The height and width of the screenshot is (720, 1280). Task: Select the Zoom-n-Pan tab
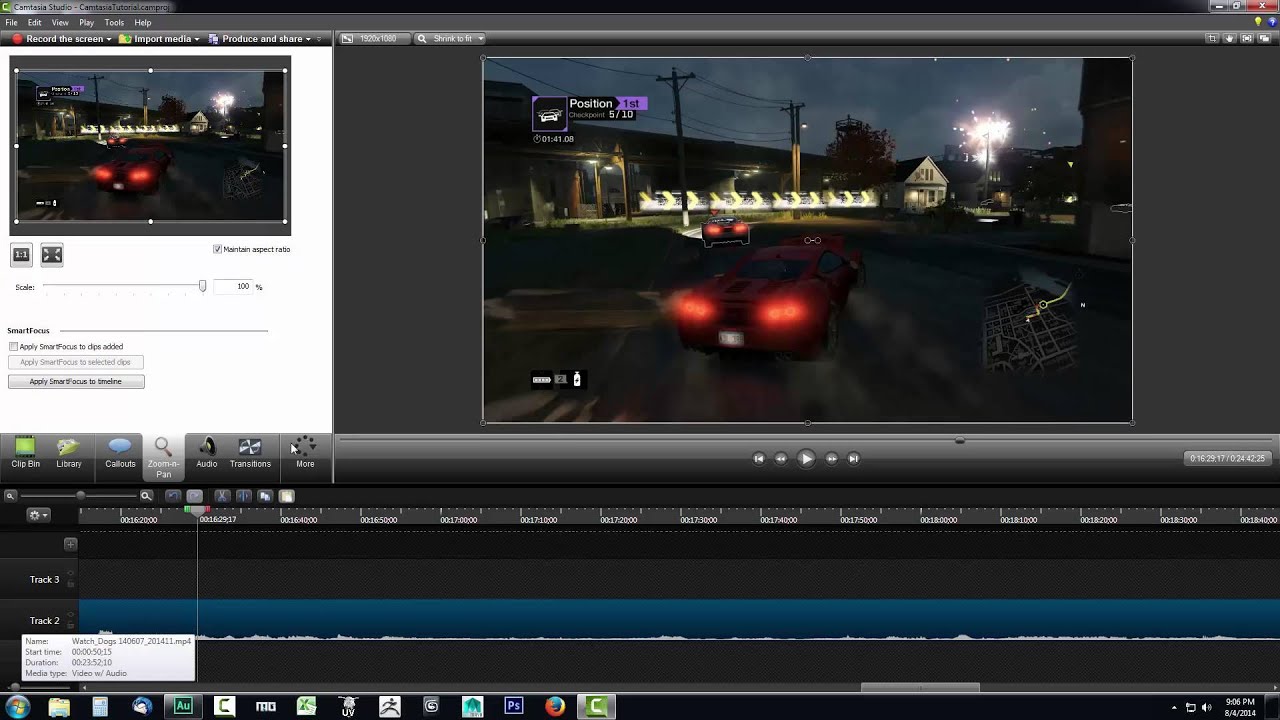point(163,457)
